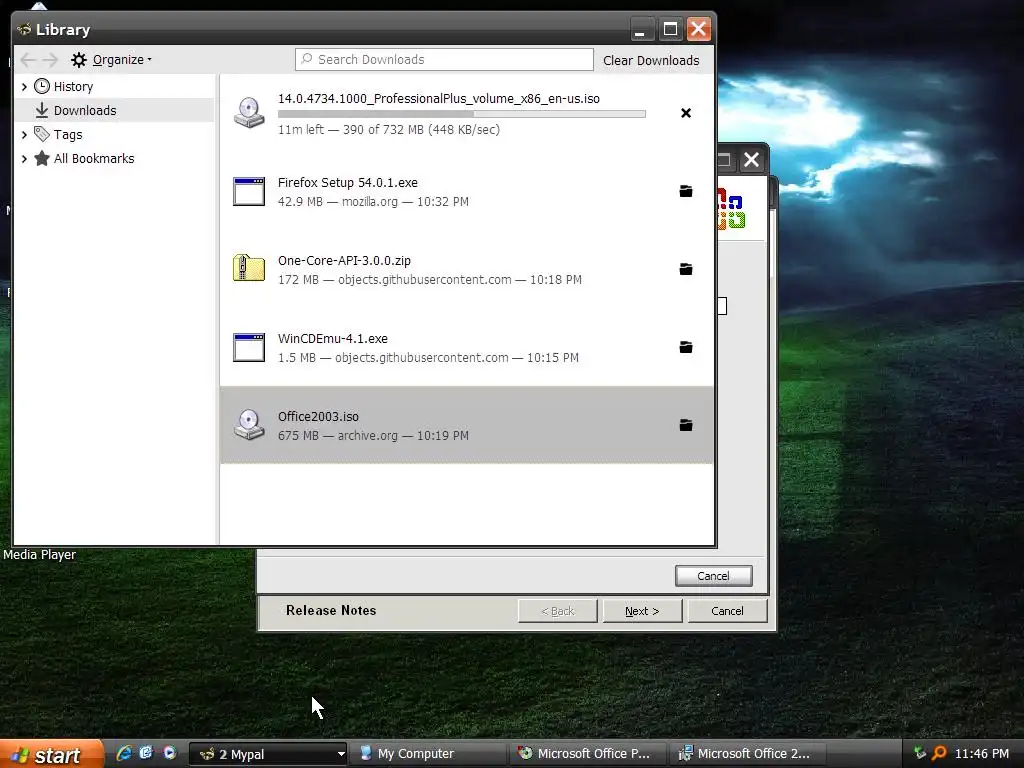Maximize the Library window
Viewport: 1024px width, 768px height.
tap(670, 29)
